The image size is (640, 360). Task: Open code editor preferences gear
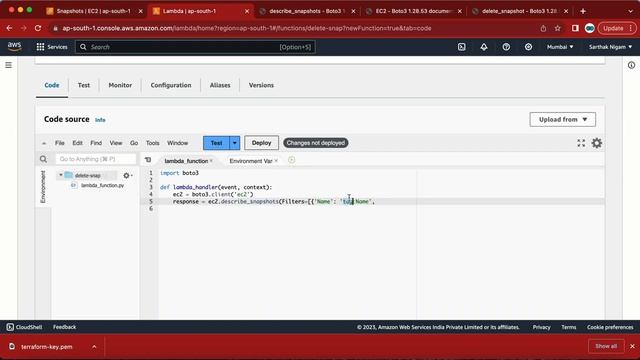[x=597, y=143]
